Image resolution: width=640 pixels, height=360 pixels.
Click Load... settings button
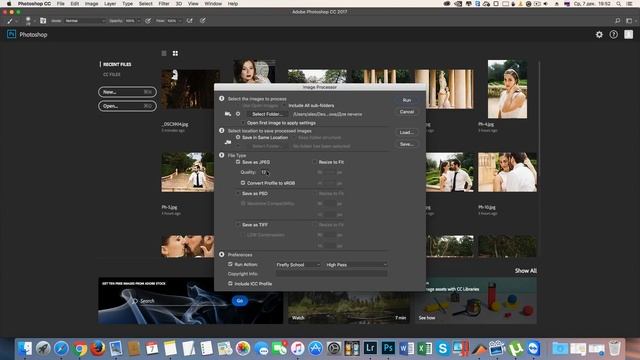pos(407,132)
